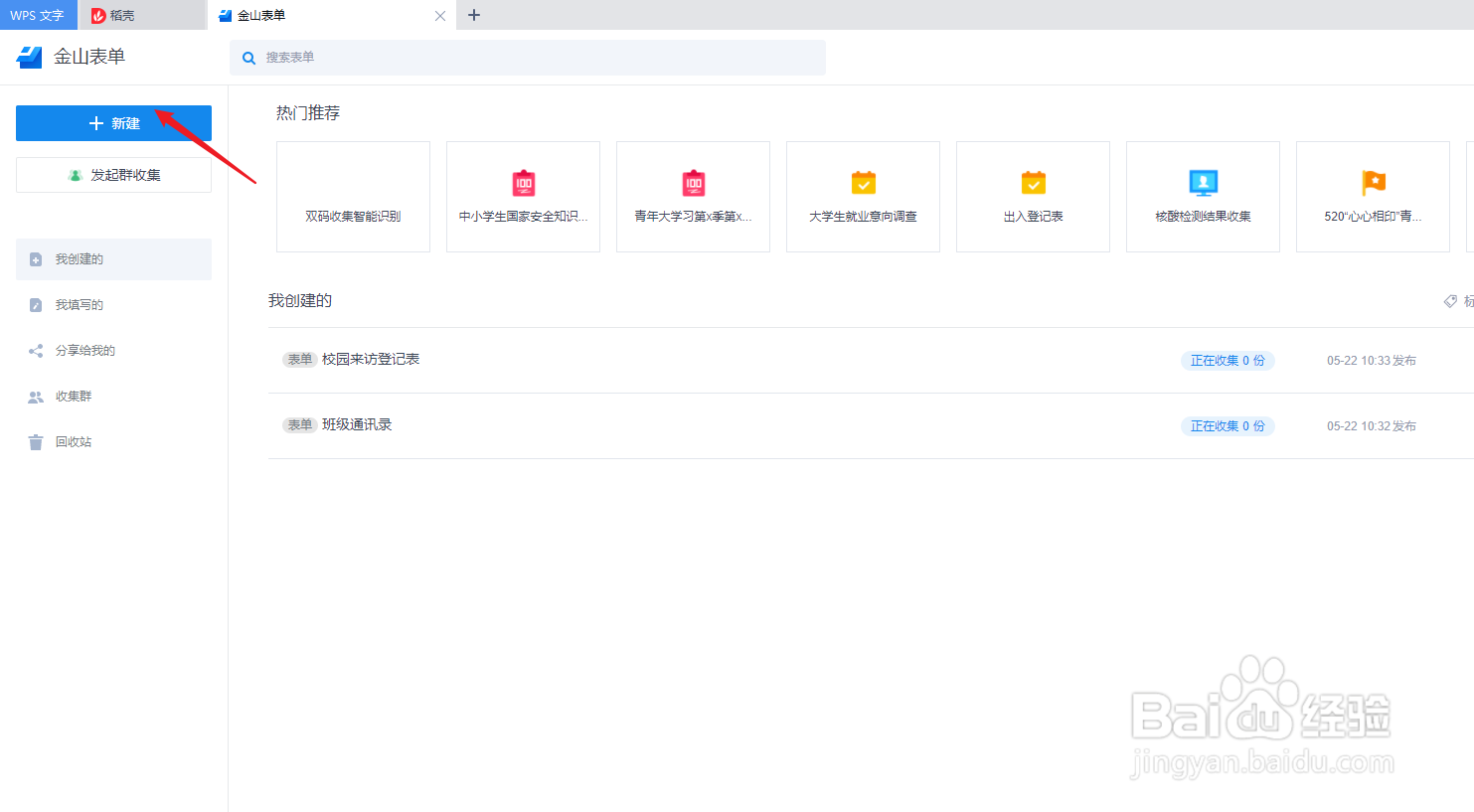Click the 稻壳 tab logo icon
Screen dimensions: 1474x812
tap(98, 16)
